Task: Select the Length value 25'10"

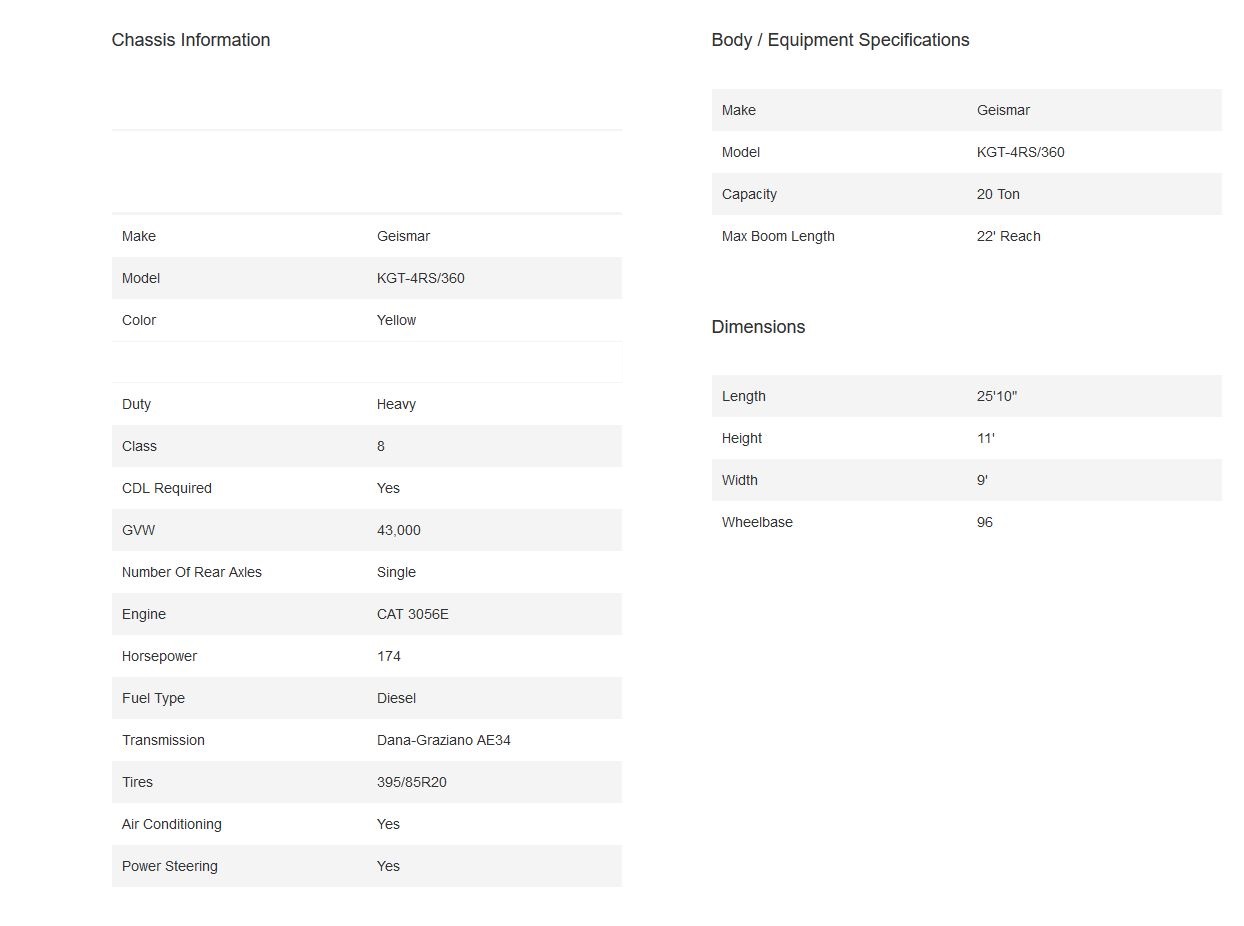Action: [x=996, y=396]
